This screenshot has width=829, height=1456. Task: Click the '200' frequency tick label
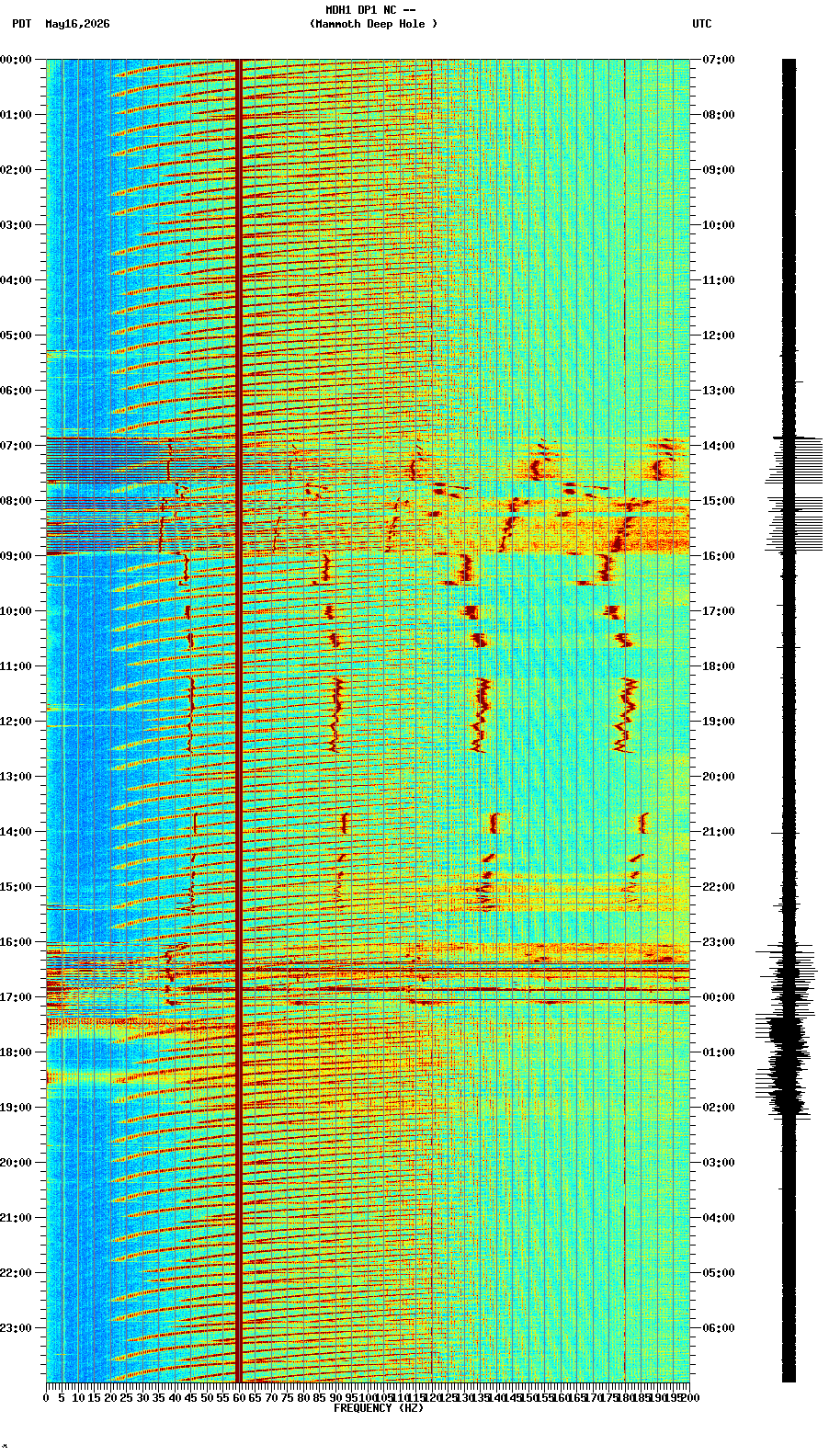click(689, 1398)
